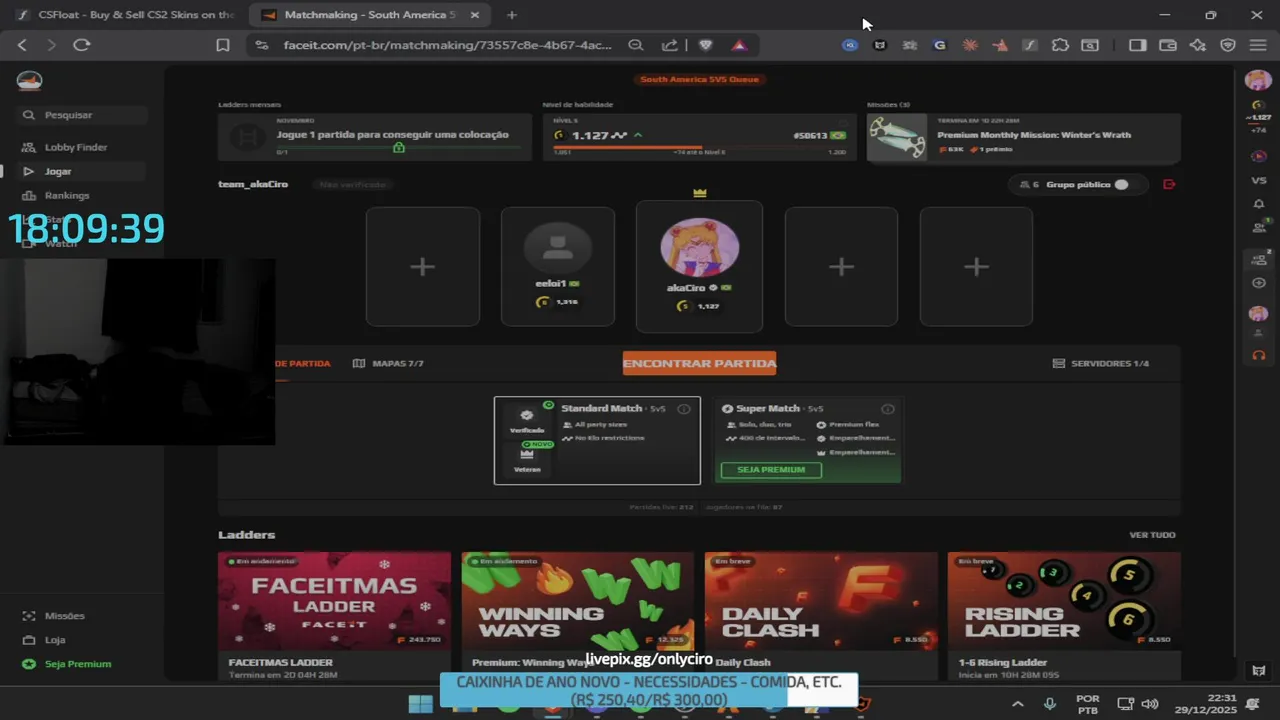
Task: Click the Pesquisar search field
Action: pyautogui.click(x=83, y=115)
